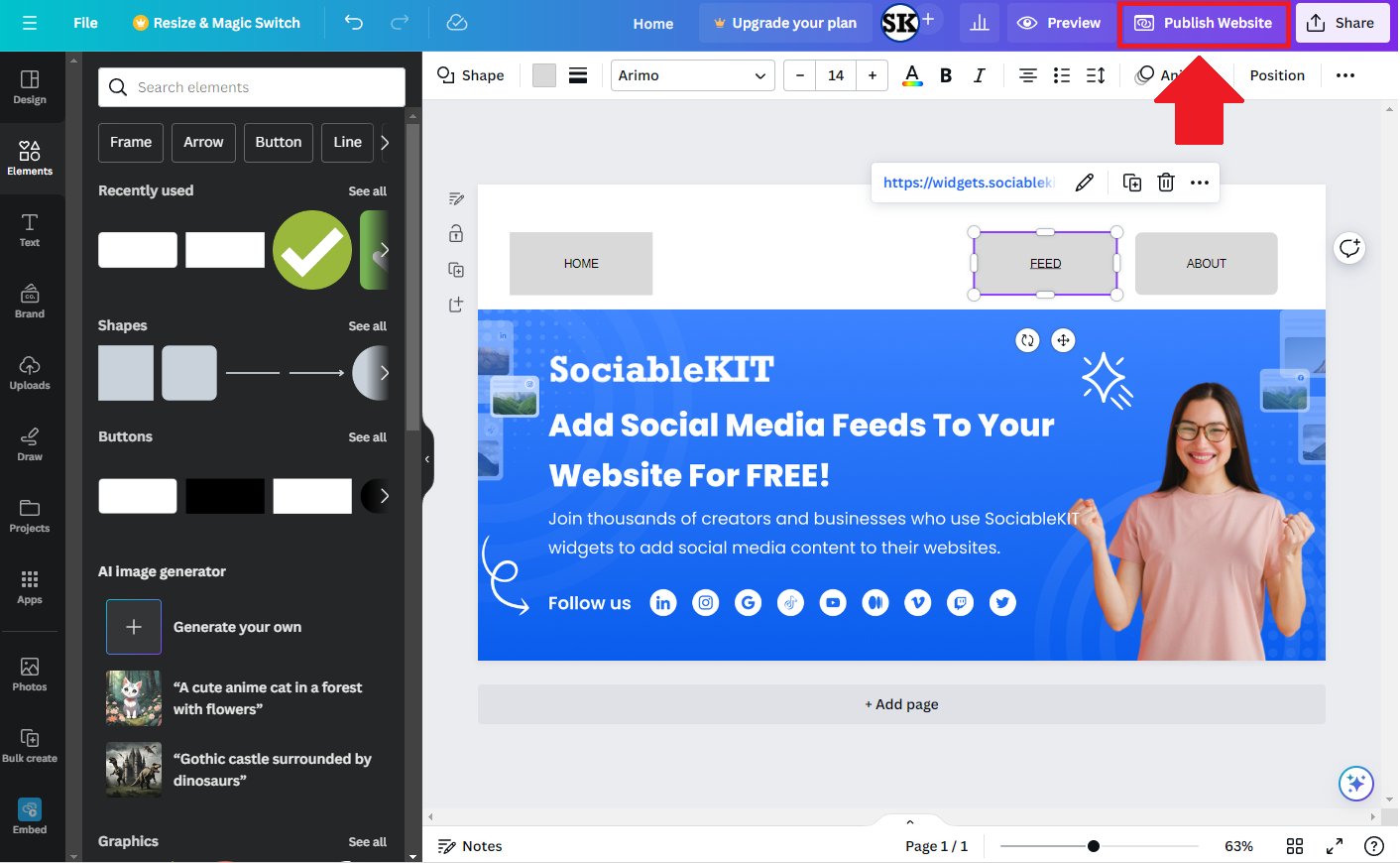
Task: Click the Redo arrow icon
Action: (400, 23)
